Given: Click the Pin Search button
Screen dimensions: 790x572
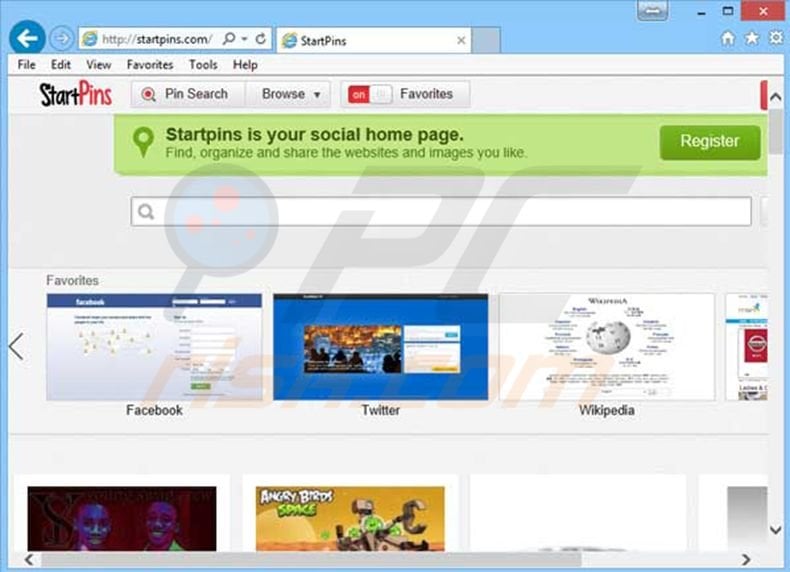Looking at the screenshot, I should pyautogui.click(x=188, y=94).
